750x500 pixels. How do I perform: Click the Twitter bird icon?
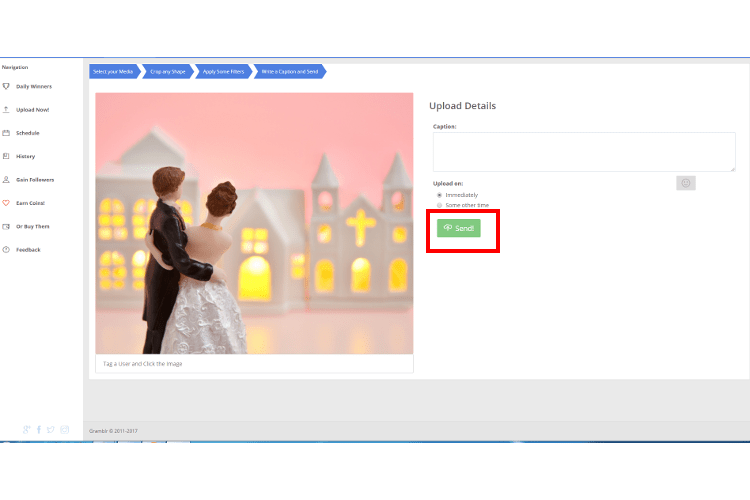51,430
